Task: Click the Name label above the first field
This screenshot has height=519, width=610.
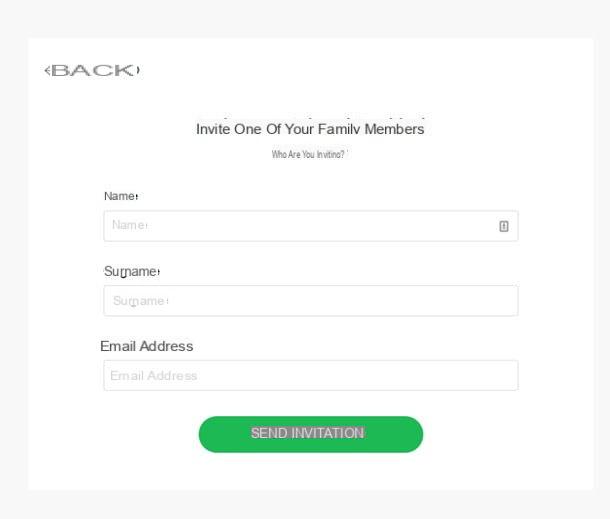Action: coord(121,196)
